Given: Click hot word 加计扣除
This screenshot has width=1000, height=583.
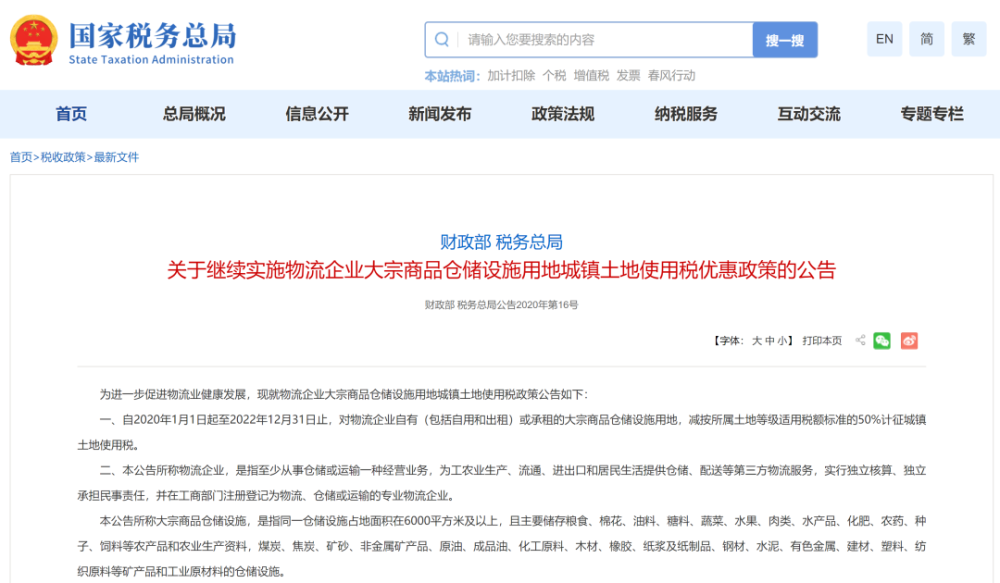Looking at the screenshot, I should pyautogui.click(x=511, y=76).
